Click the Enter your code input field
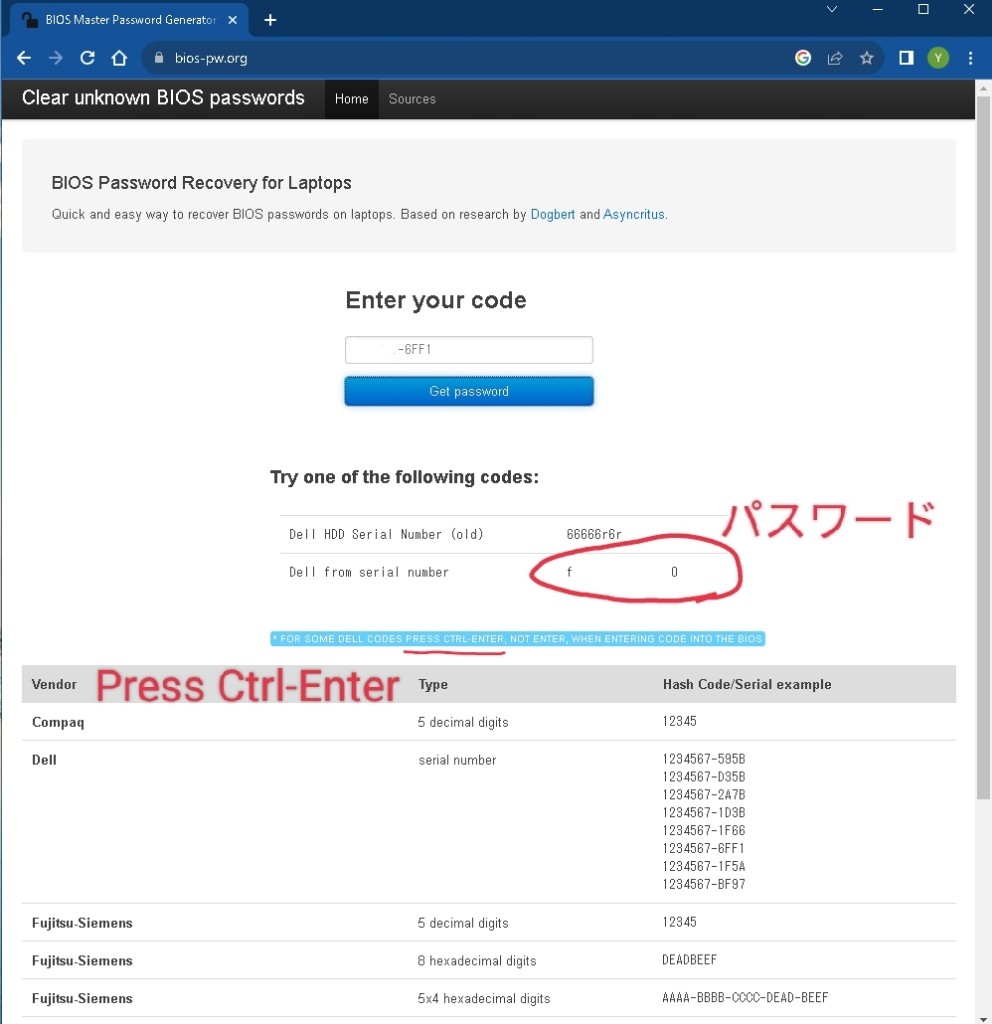This screenshot has width=992, height=1024. click(x=469, y=350)
